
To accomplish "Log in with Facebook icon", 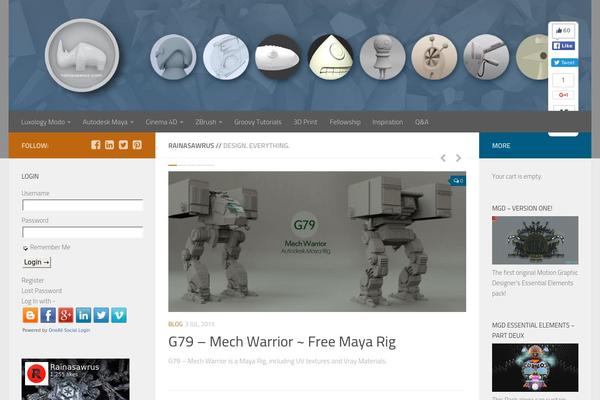I will (x=48, y=315).
